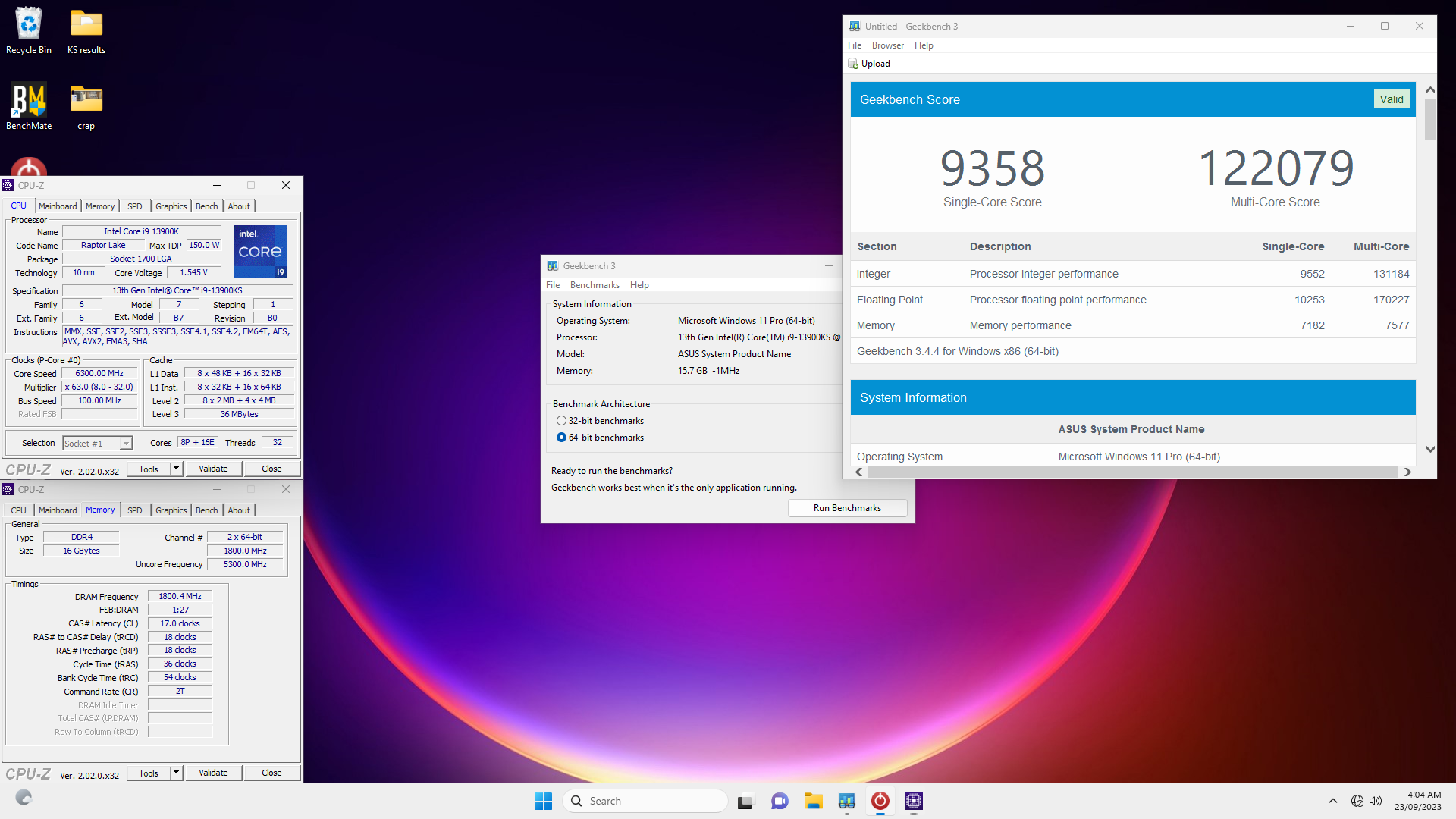
Task: Open the network/language tray icon
Action: click(1357, 801)
